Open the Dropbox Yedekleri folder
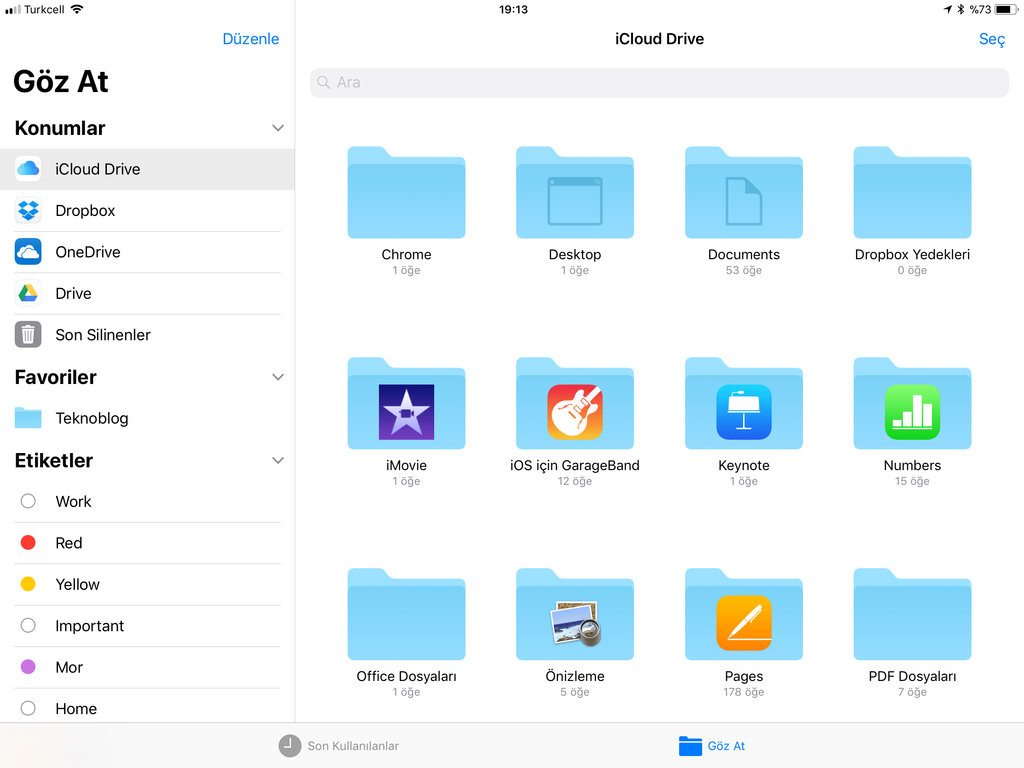The width and height of the screenshot is (1024, 768). pos(912,193)
